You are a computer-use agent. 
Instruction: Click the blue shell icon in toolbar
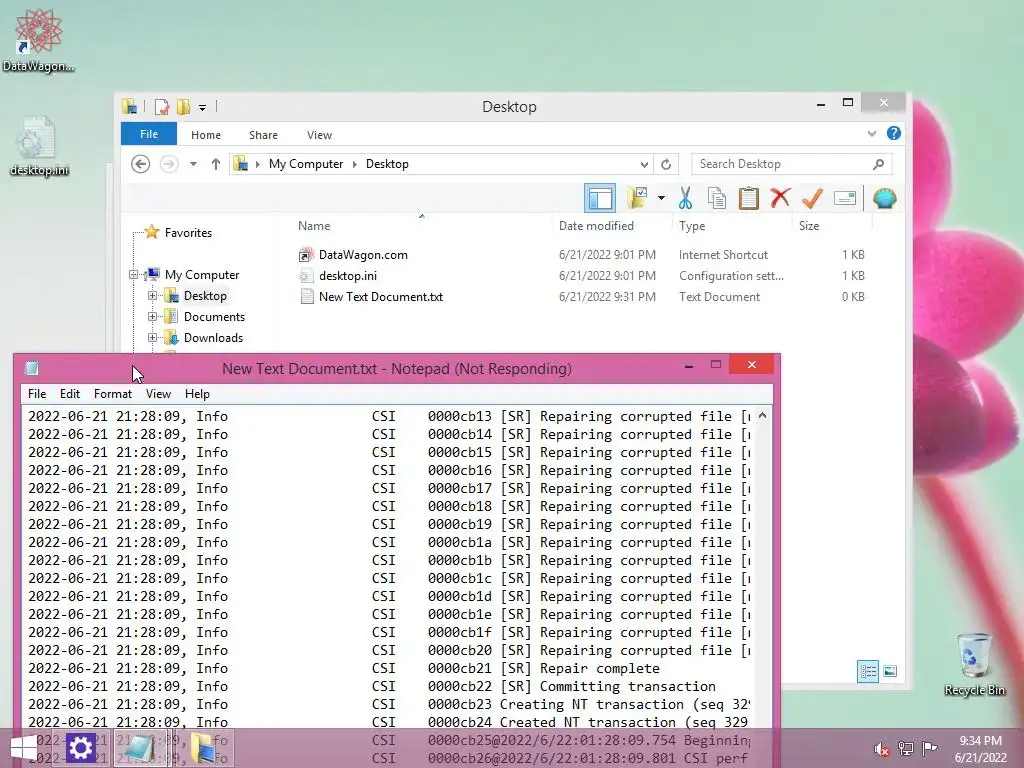884,198
